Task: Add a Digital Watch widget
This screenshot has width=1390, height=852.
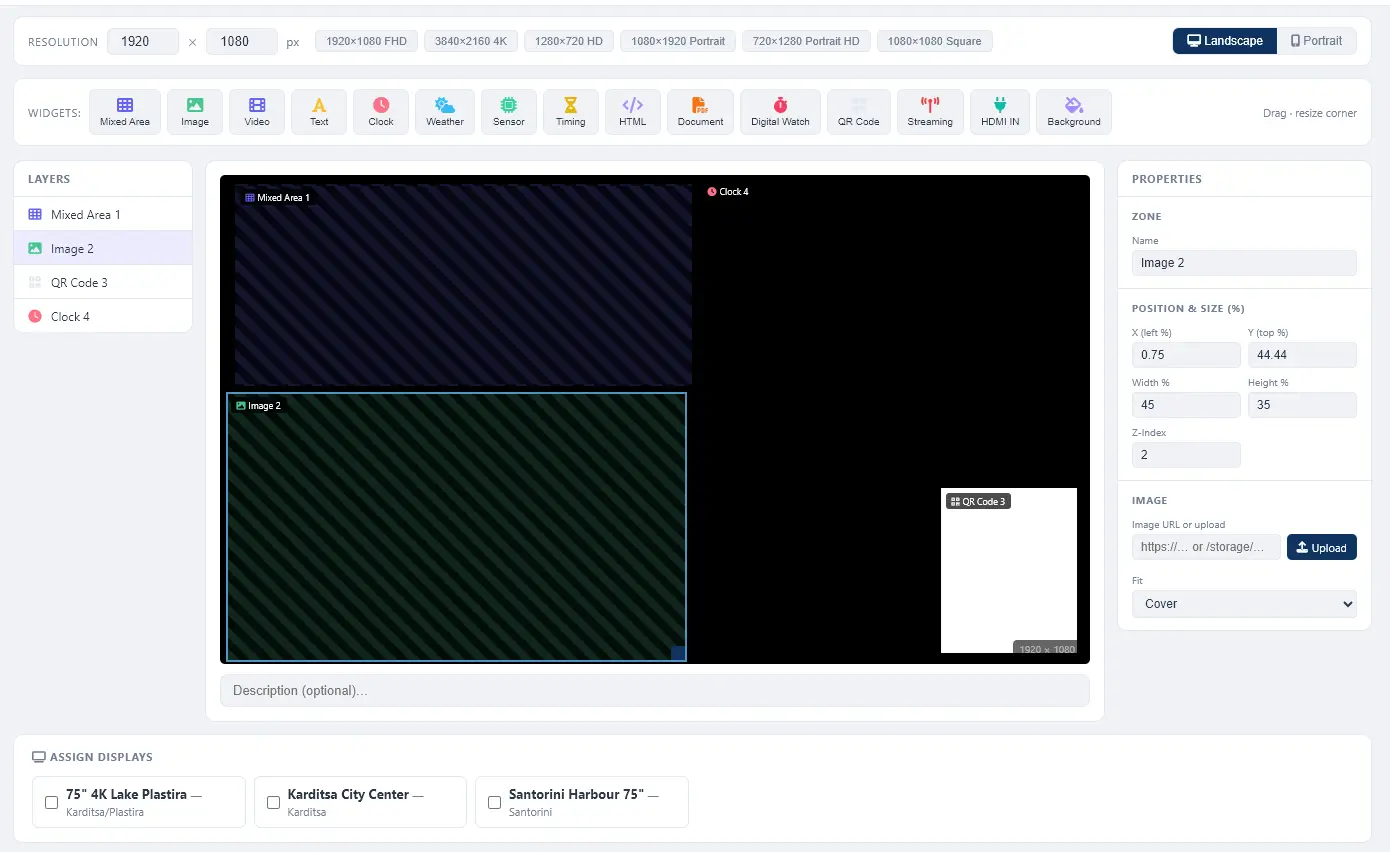Action: pos(780,111)
